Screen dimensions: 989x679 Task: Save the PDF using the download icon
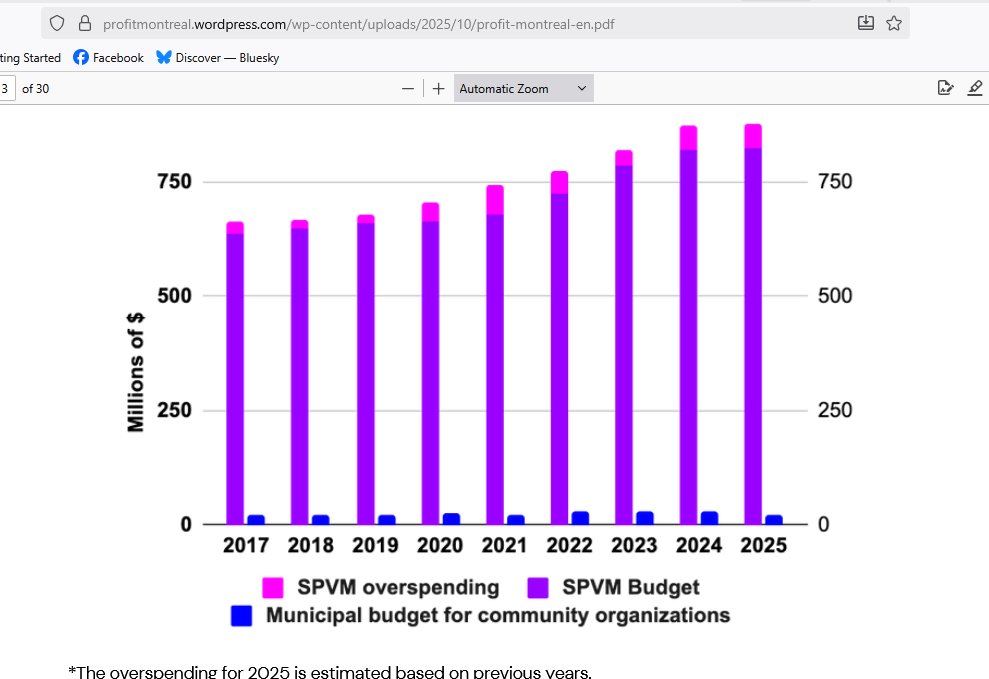point(865,22)
